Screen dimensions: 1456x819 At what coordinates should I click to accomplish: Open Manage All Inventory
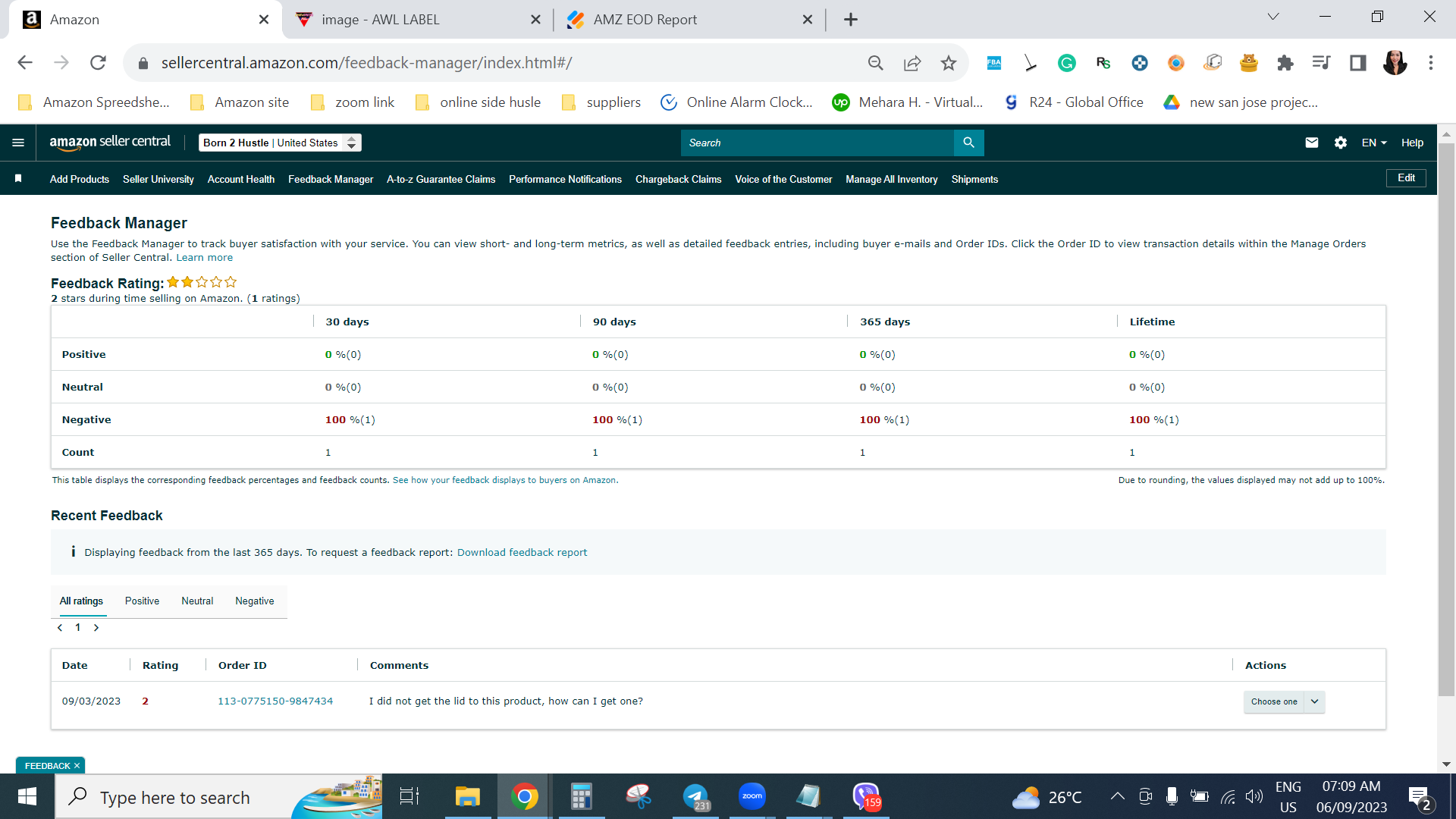(892, 180)
